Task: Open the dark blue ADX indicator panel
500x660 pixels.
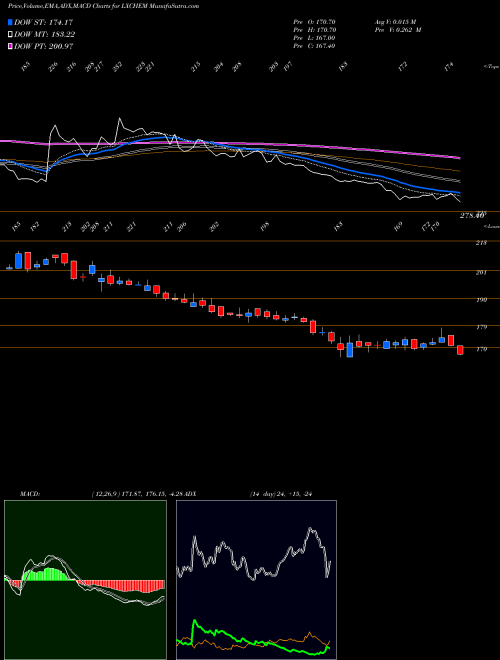Action: click(256, 580)
